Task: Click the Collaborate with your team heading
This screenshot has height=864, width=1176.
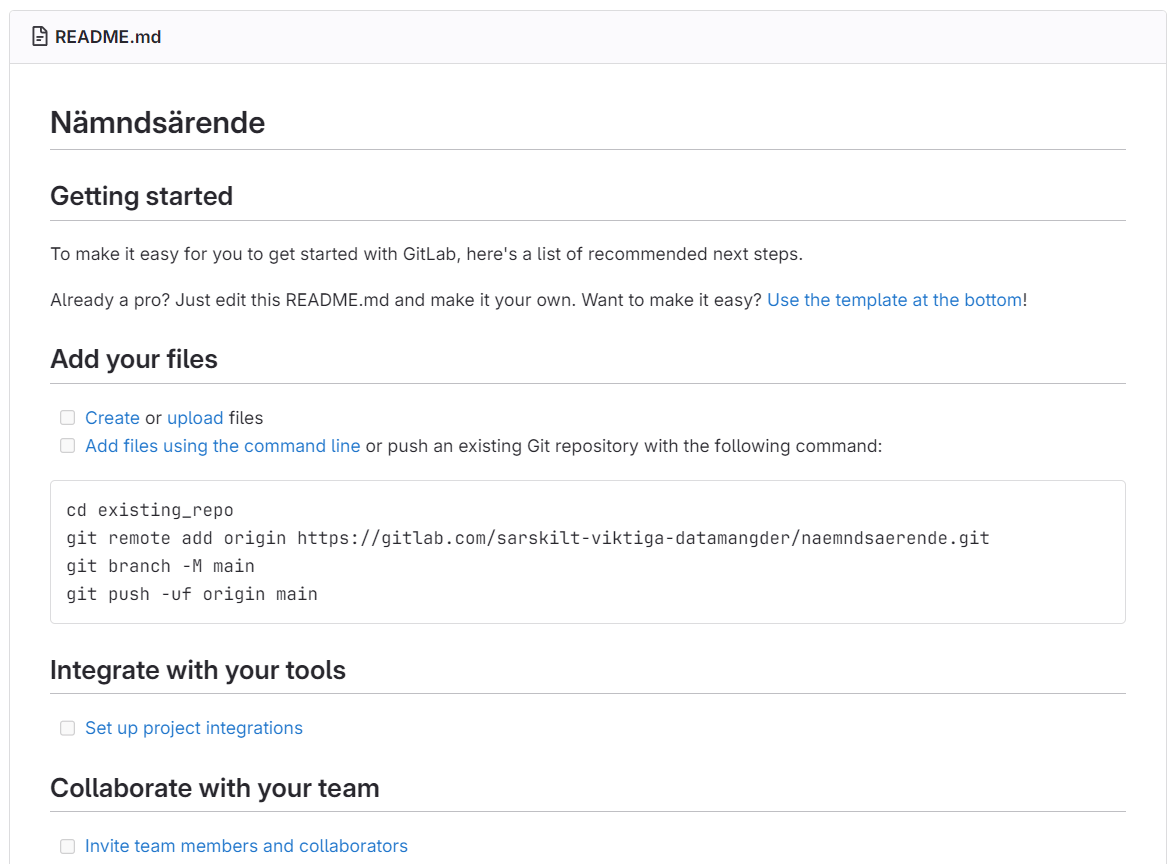Action: (215, 788)
